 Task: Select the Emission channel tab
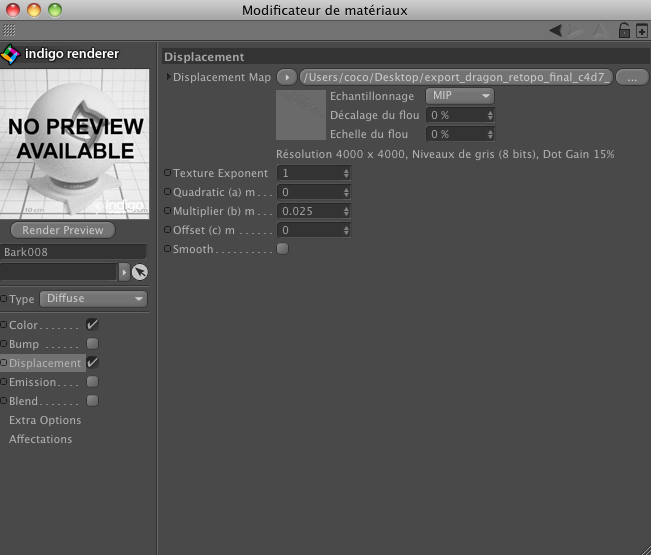pos(32,382)
